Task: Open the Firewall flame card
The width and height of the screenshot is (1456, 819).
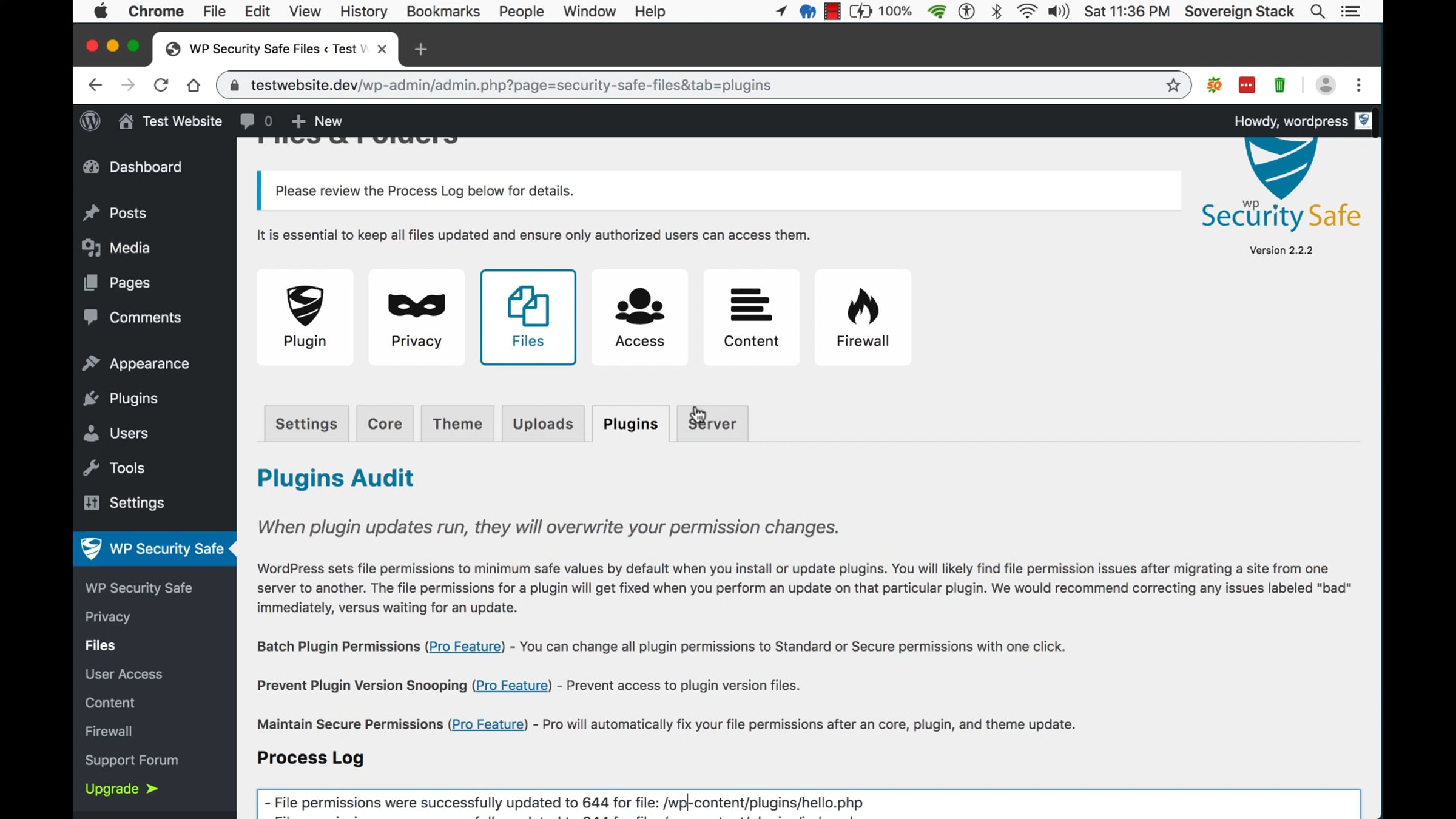Action: [863, 317]
